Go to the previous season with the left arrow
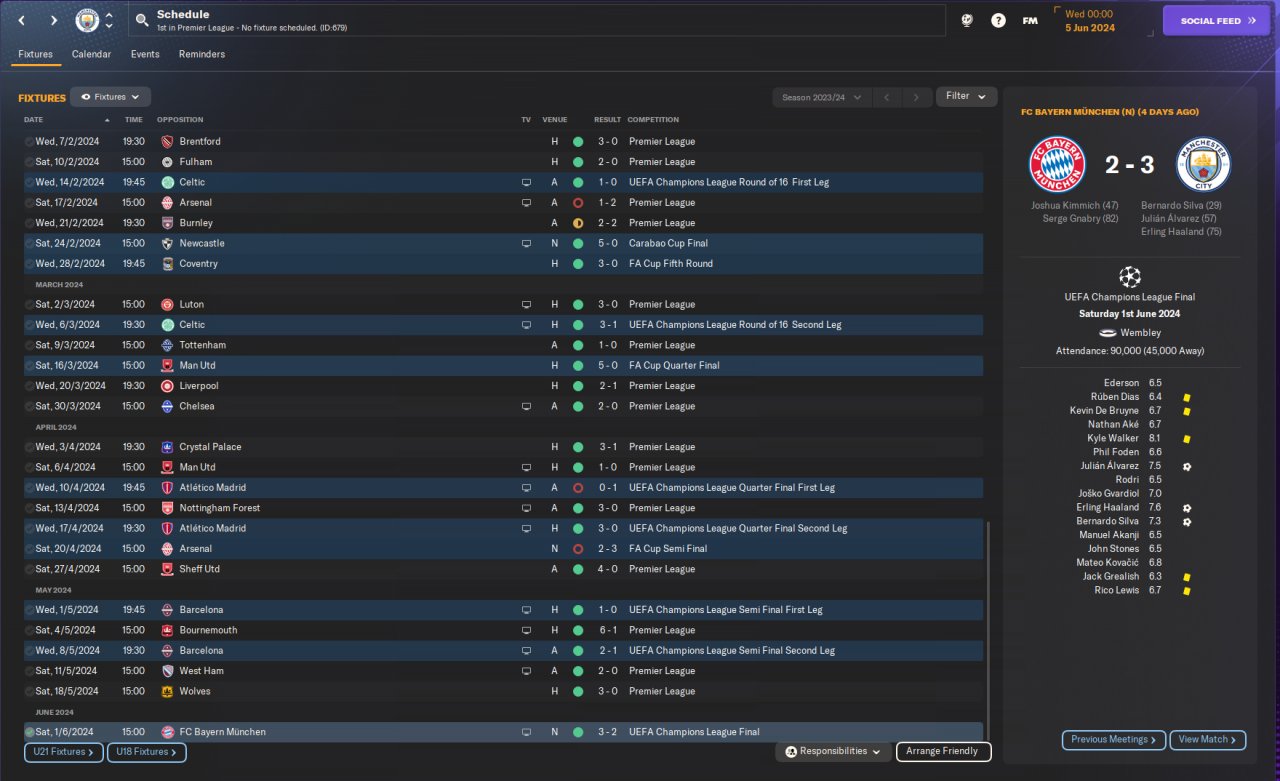This screenshot has width=1280, height=781. coord(886,97)
